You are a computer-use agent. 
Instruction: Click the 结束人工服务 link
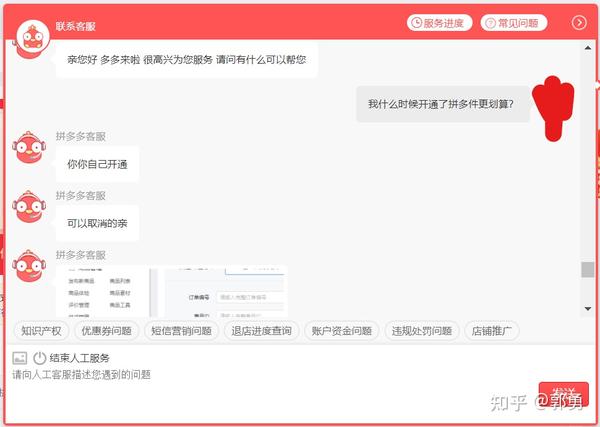[x=80, y=358]
